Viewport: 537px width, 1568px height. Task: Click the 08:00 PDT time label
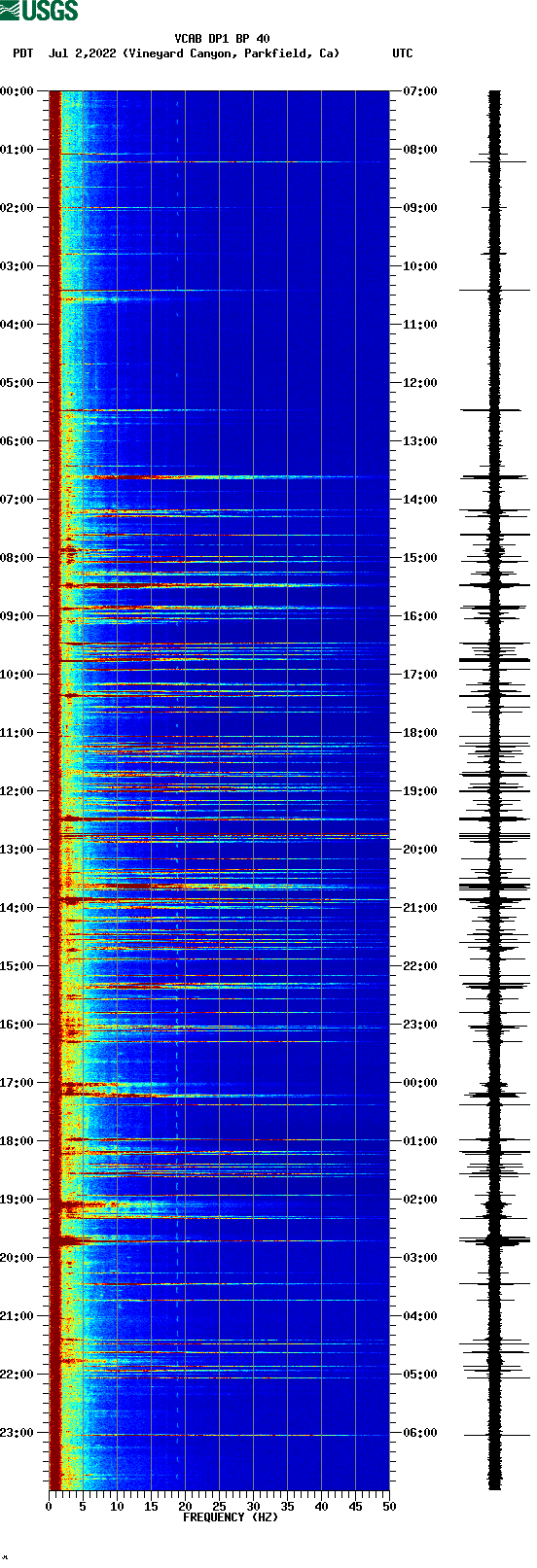pyautogui.click(x=18, y=558)
